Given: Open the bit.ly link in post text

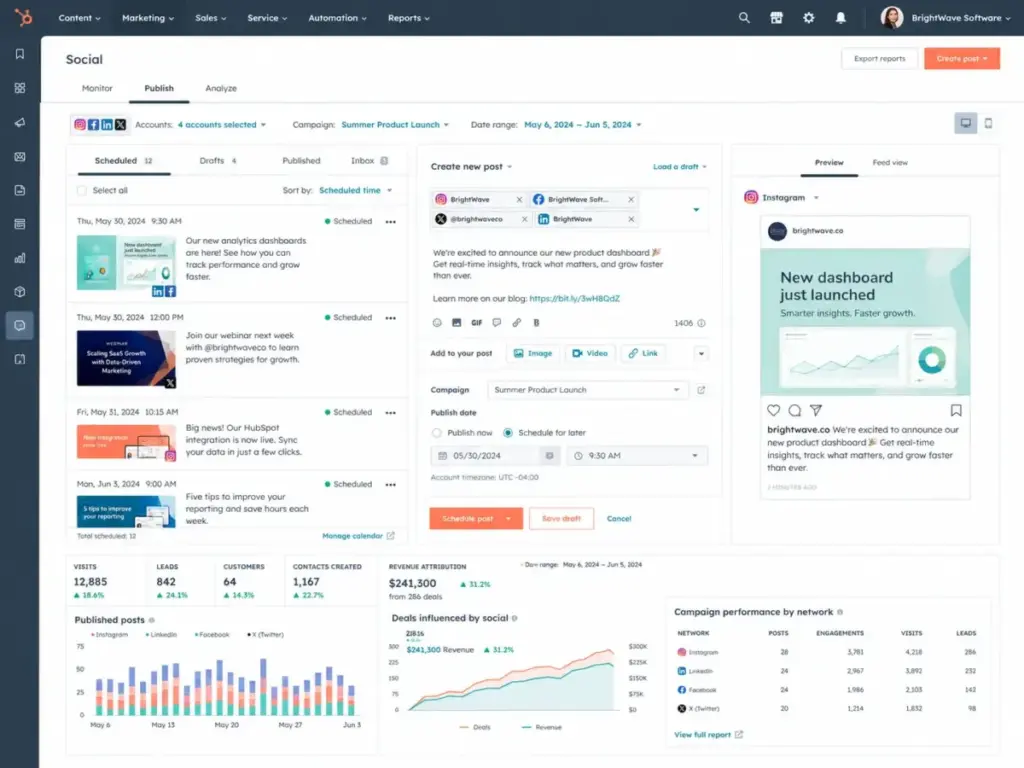Looking at the screenshot, I should click(x=574, y=298).
